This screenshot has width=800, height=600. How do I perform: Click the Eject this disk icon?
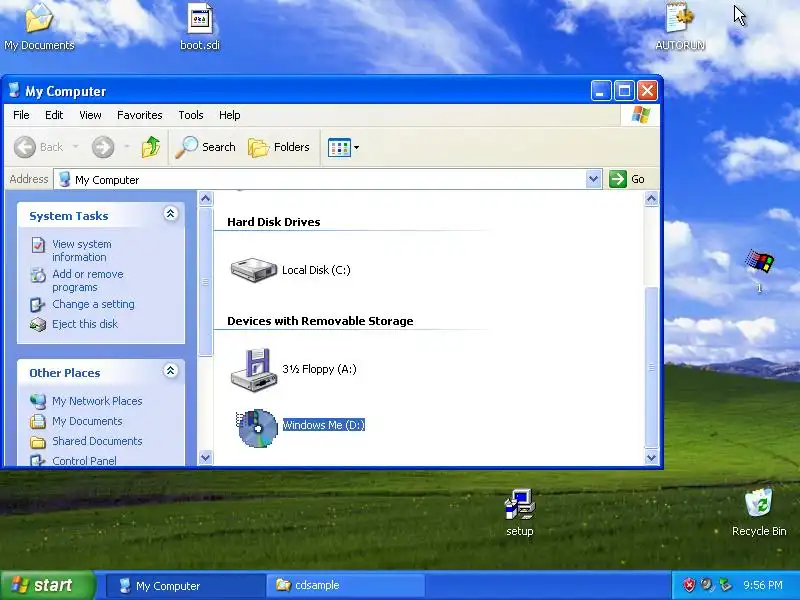(x=38, y=324)
